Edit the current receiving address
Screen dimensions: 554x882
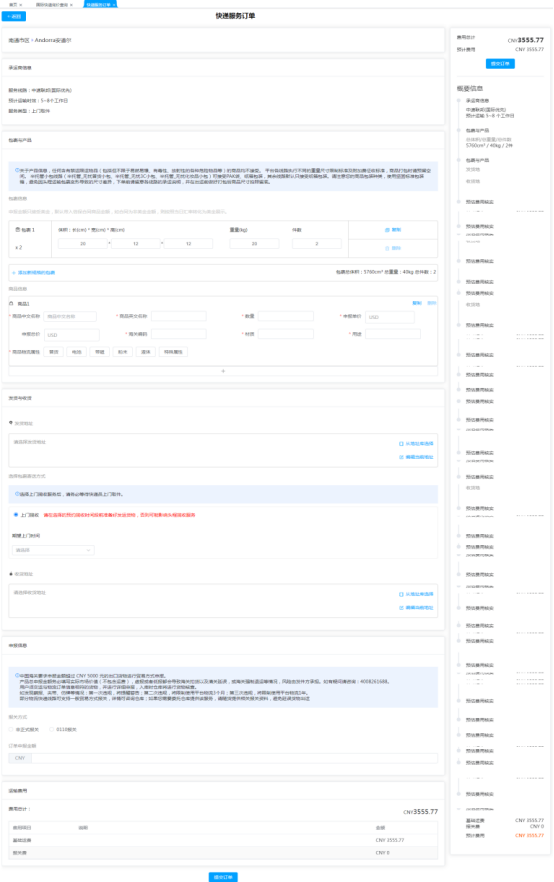pos(416,608)
